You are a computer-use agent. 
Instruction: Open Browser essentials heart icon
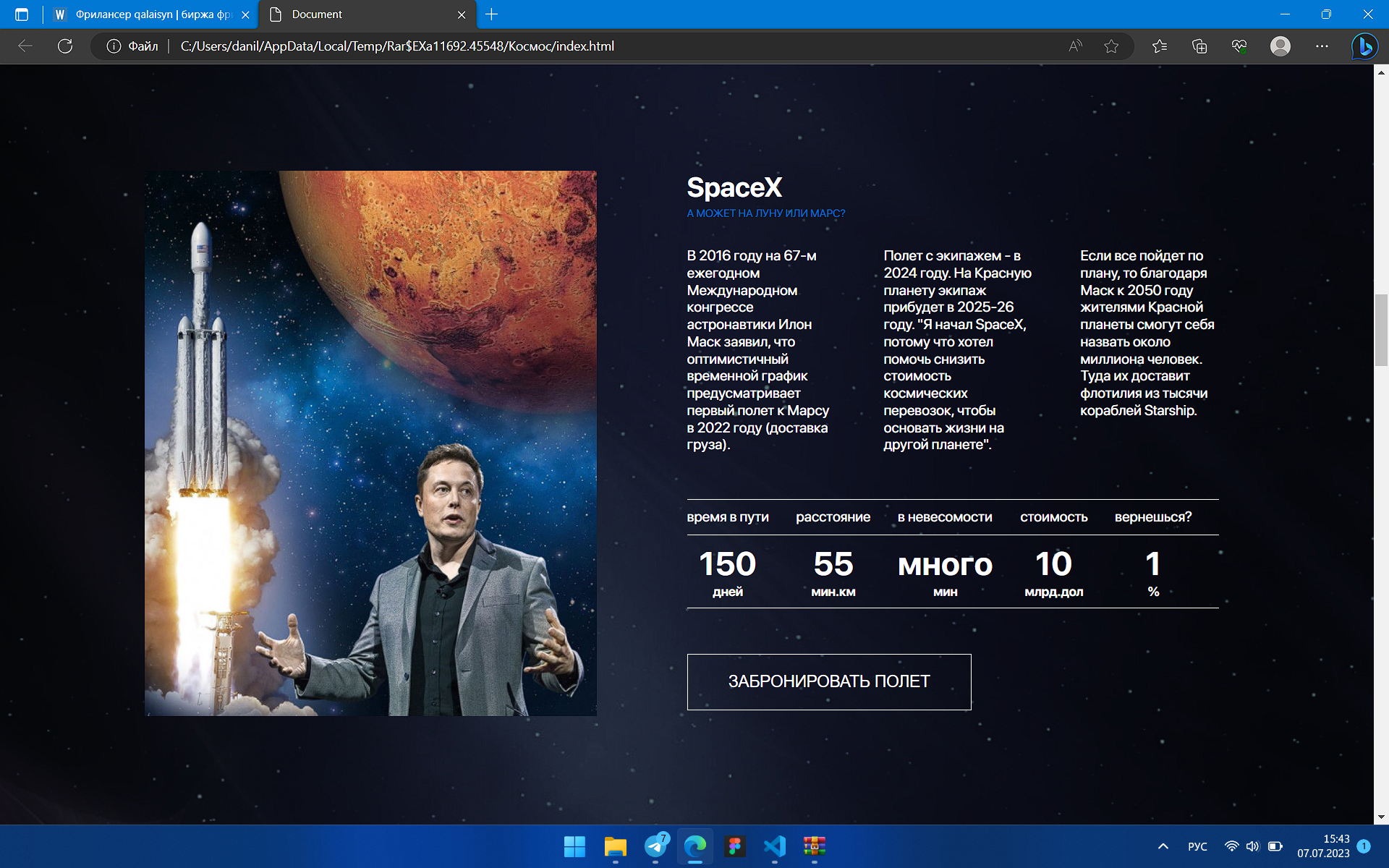point(1239,46)
